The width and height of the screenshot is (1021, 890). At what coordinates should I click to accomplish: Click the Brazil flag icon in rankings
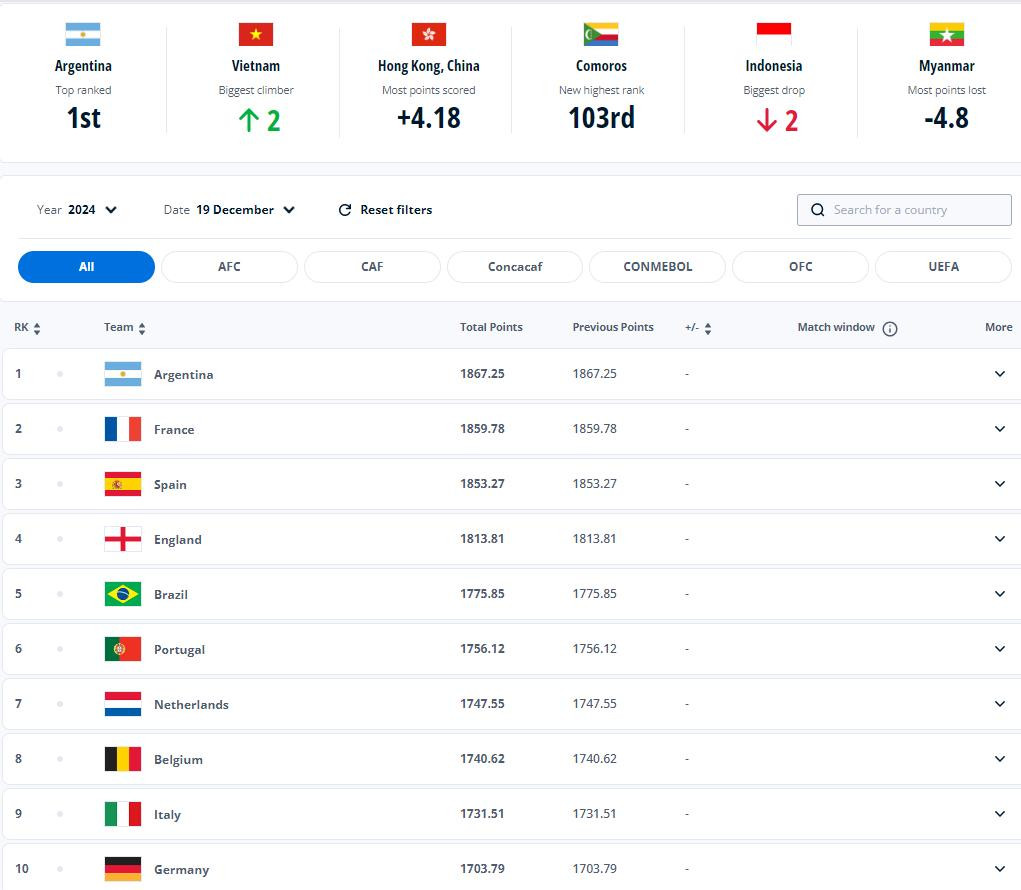coord(122,594)
